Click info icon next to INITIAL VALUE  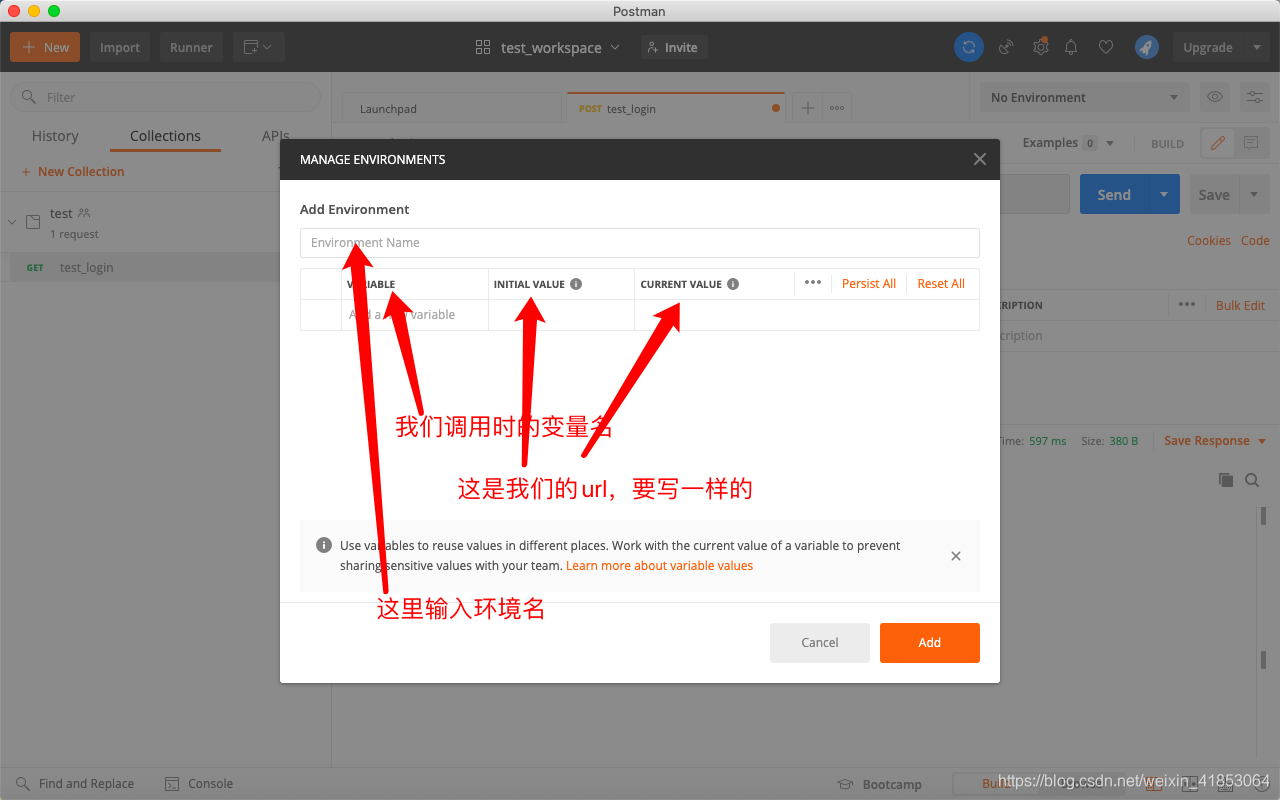pos(576,284)
